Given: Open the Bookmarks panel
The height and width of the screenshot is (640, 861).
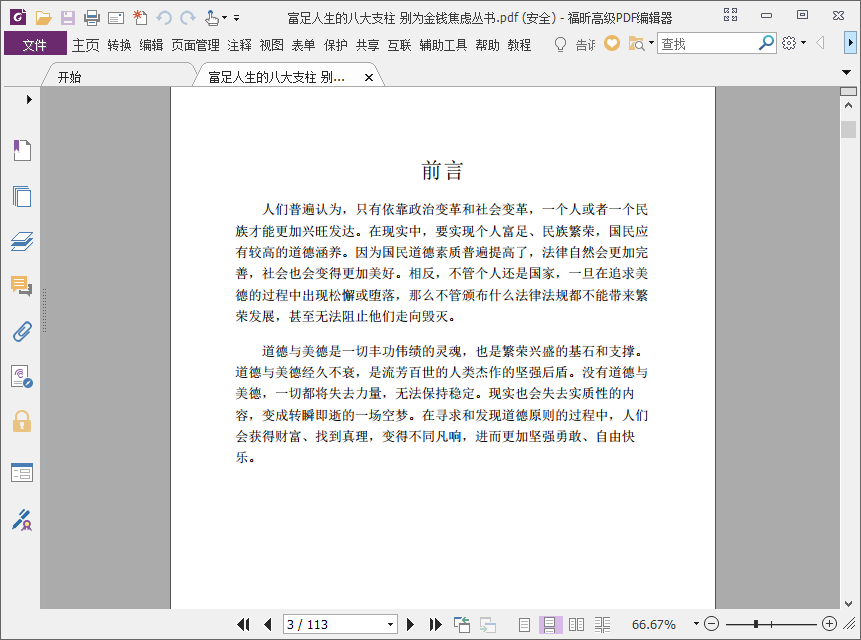Looking at the screenshot, I should (22, 150).
